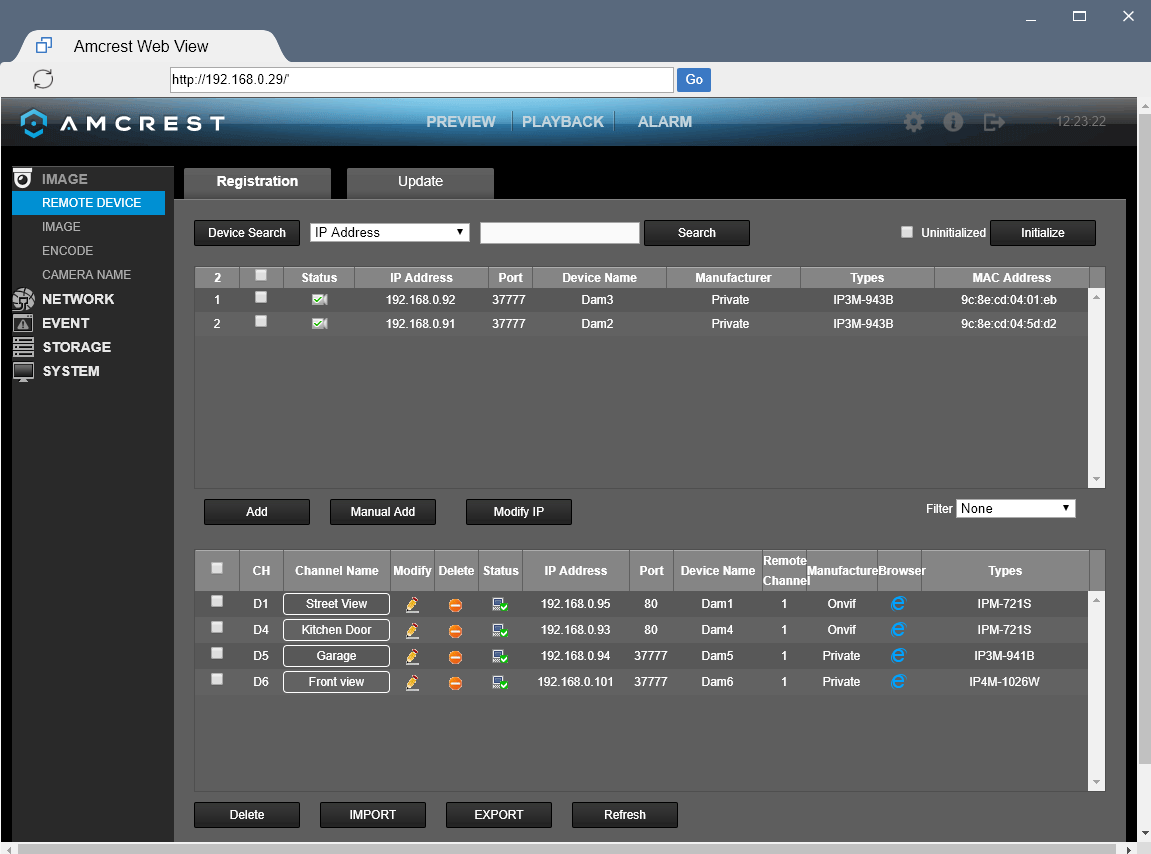Select the D4 Kitchen Door row checkbox
The width and height of the screenshot is (1151, 854).
(217, 627)
